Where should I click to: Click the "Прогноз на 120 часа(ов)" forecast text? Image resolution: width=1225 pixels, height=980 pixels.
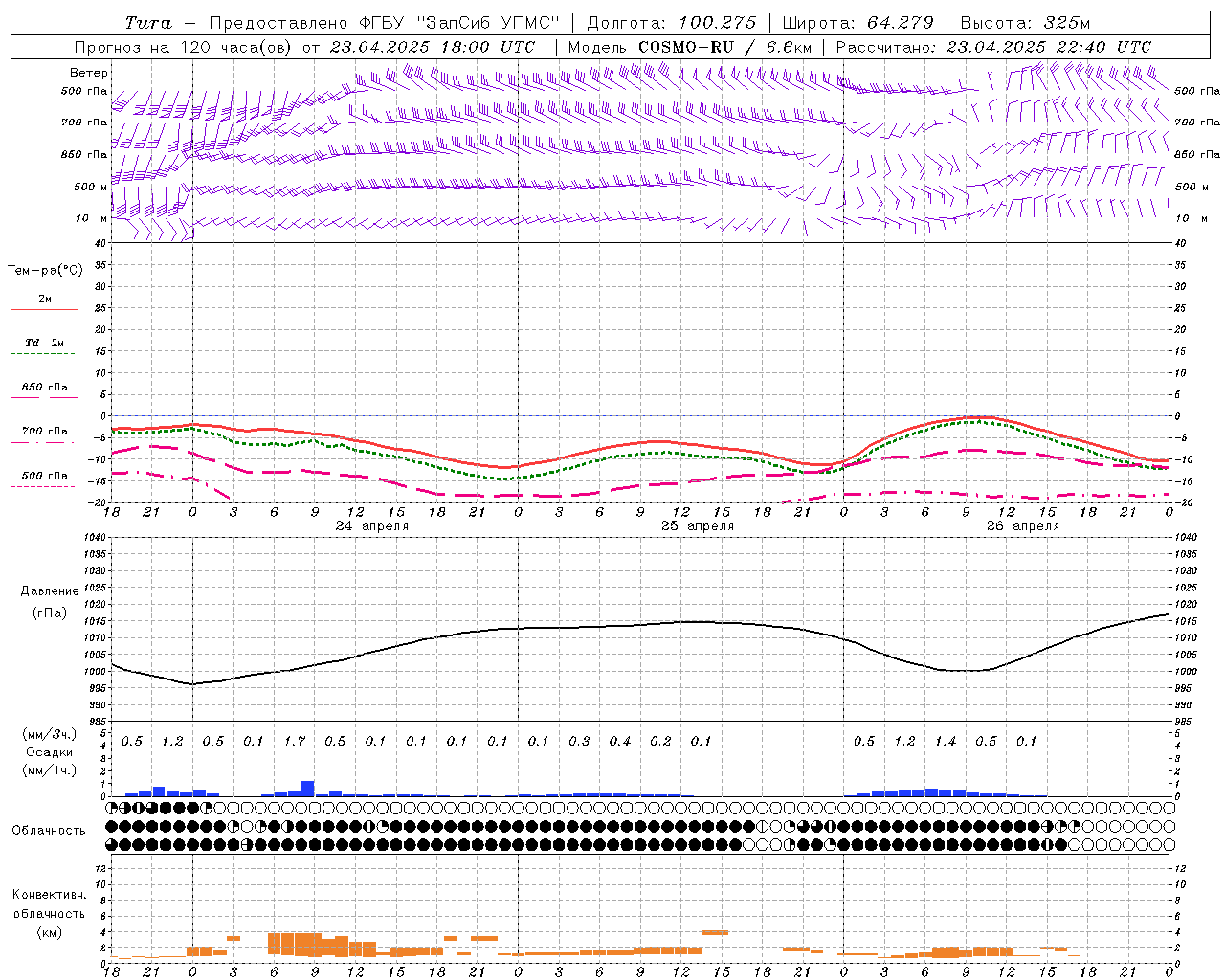[184, 47]
